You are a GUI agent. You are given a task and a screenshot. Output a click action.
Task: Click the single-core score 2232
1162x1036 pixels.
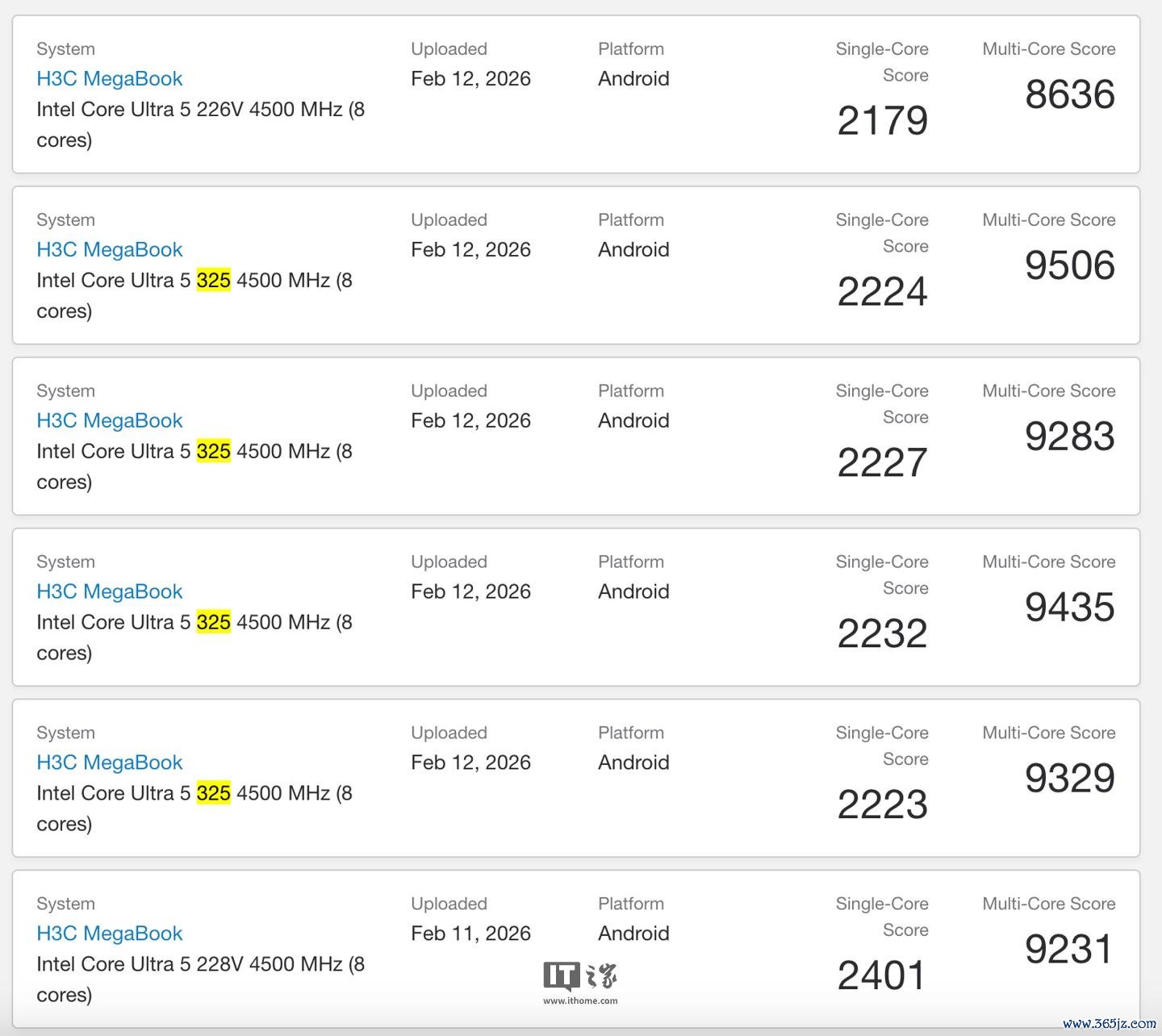click(882, 634)
